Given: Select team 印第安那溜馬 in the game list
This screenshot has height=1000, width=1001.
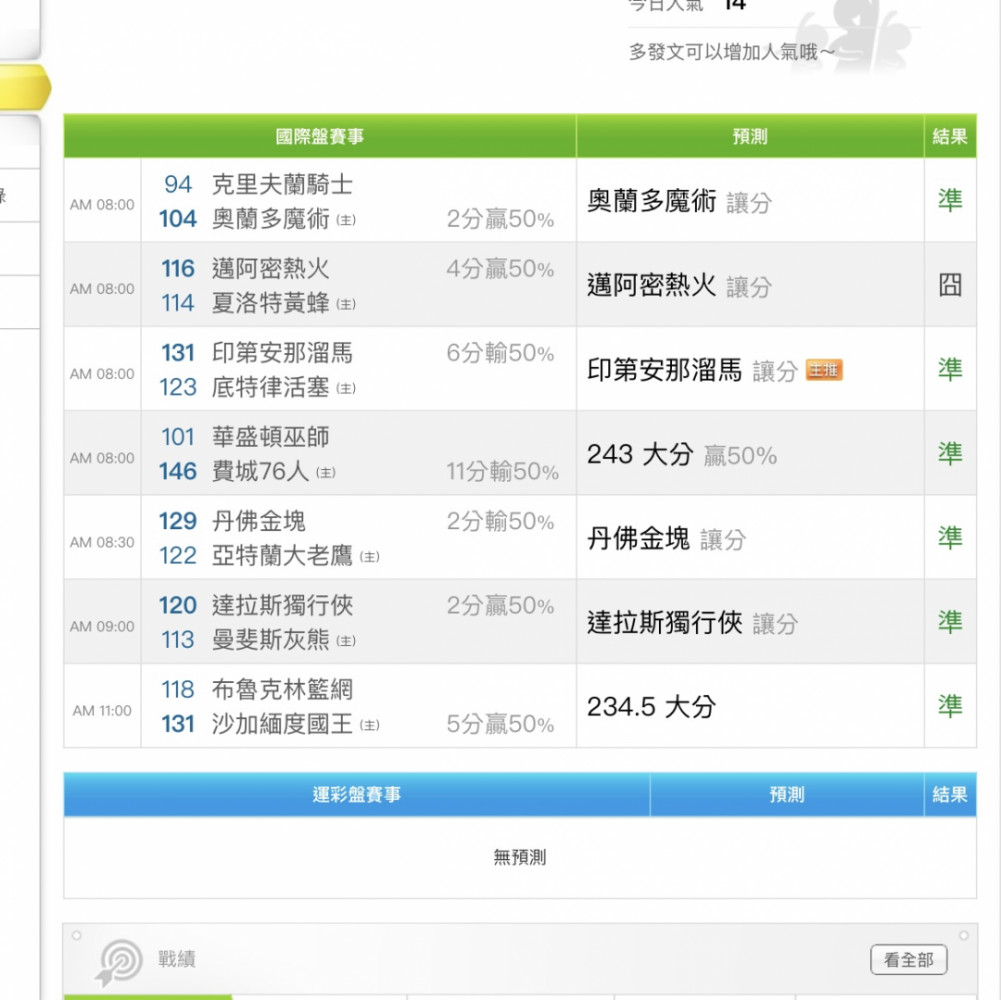Looking at the screenshot, I should [282, 353].
